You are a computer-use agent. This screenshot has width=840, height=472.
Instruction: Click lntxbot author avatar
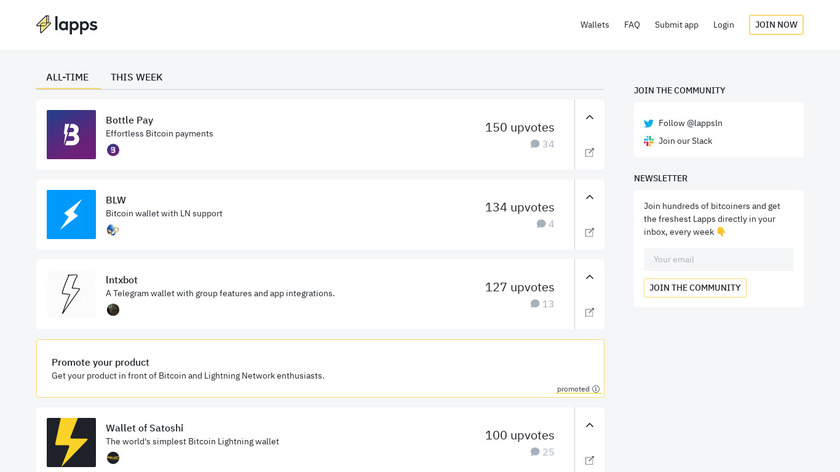pos(113,310)
